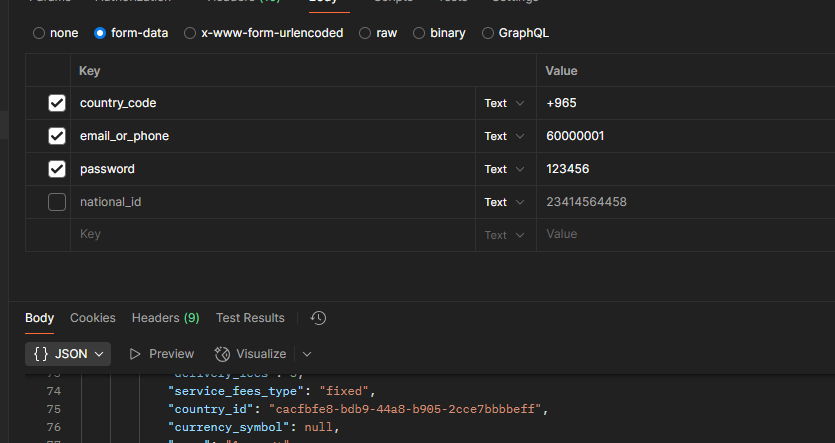Choose the GraphQL body radio option
The width and height of the screenshot is (835, 443).
pos(487,33)
